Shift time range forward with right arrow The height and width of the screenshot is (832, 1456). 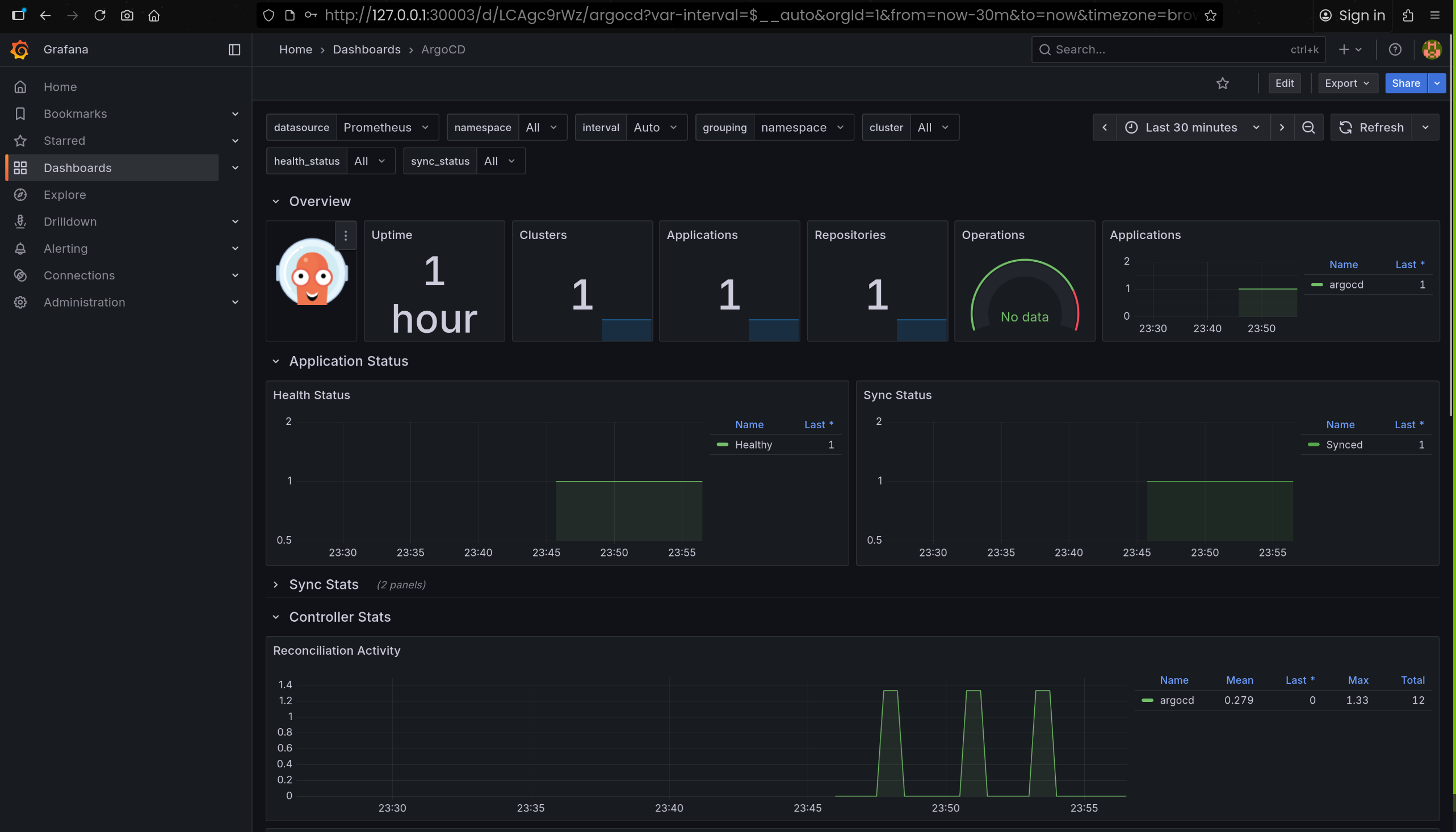click(x=1281, y=127)
